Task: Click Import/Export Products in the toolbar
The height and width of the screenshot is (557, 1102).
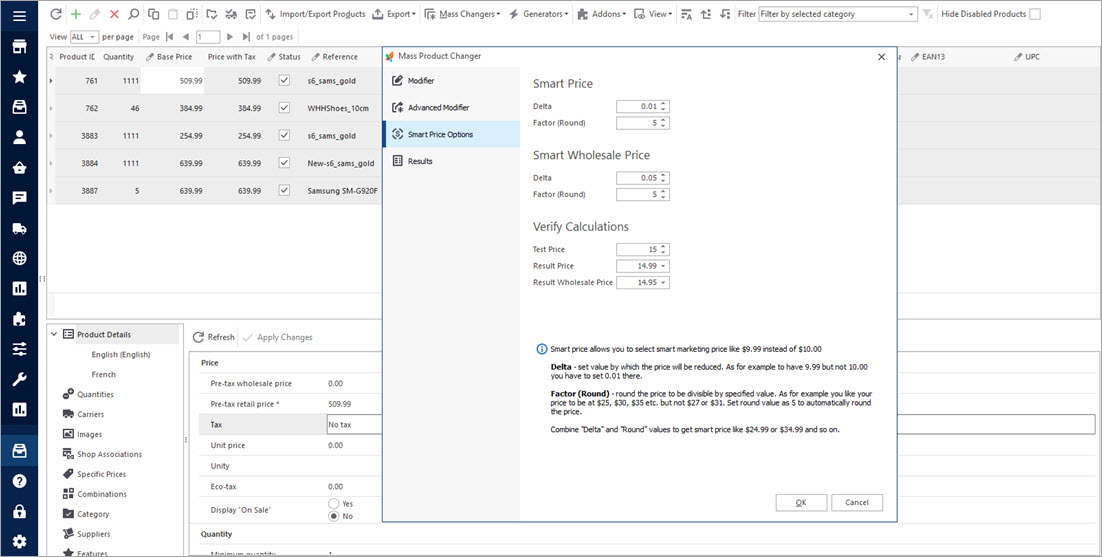Action: pos(315,14)
